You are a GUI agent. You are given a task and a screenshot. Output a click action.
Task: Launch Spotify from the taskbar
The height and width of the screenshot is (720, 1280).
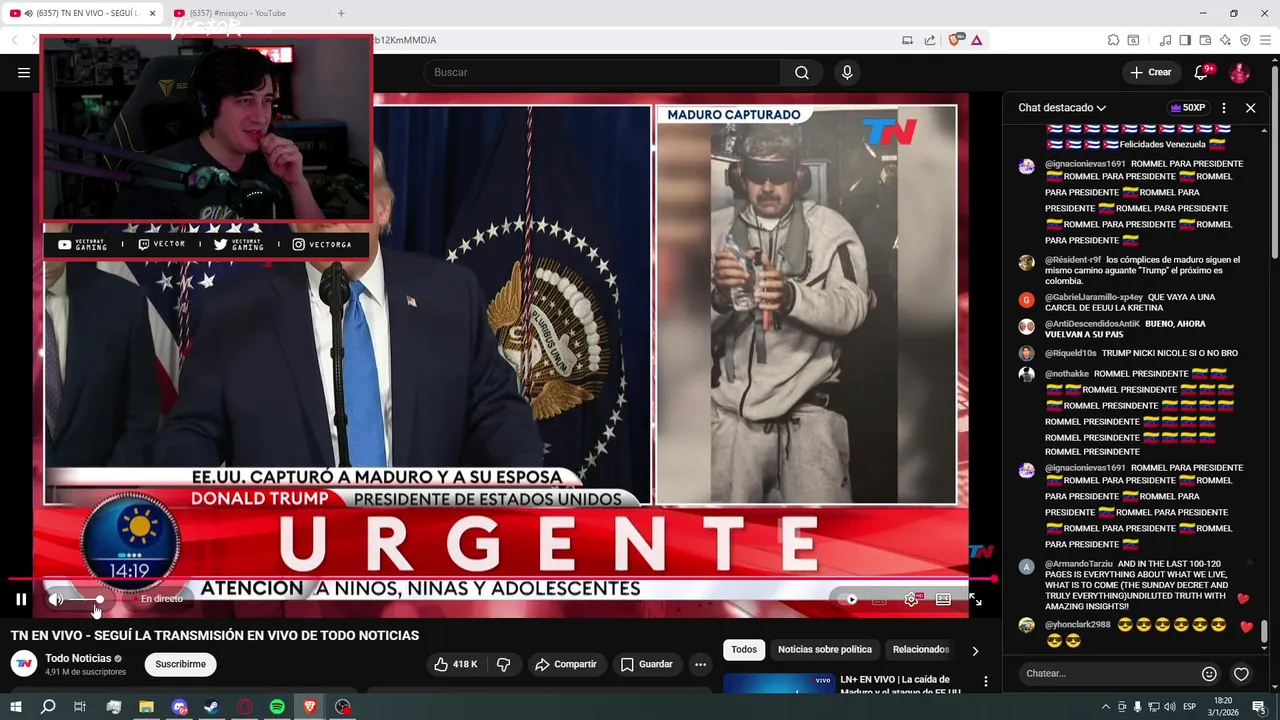[x=277, y=707]
